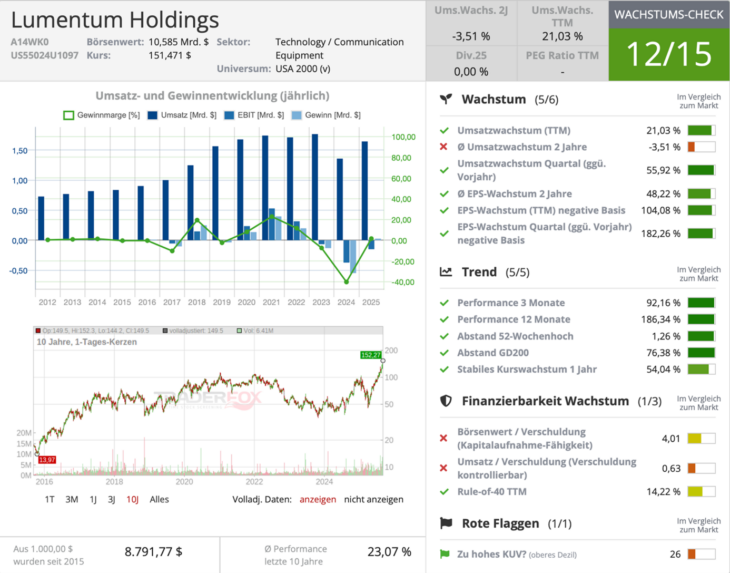Image resolution: width=730 pixels, height=573 pixels.
Task: Click nicht anzeigen for Volladj. Daten
Action: pyautogui.click(x=374, y=499)
